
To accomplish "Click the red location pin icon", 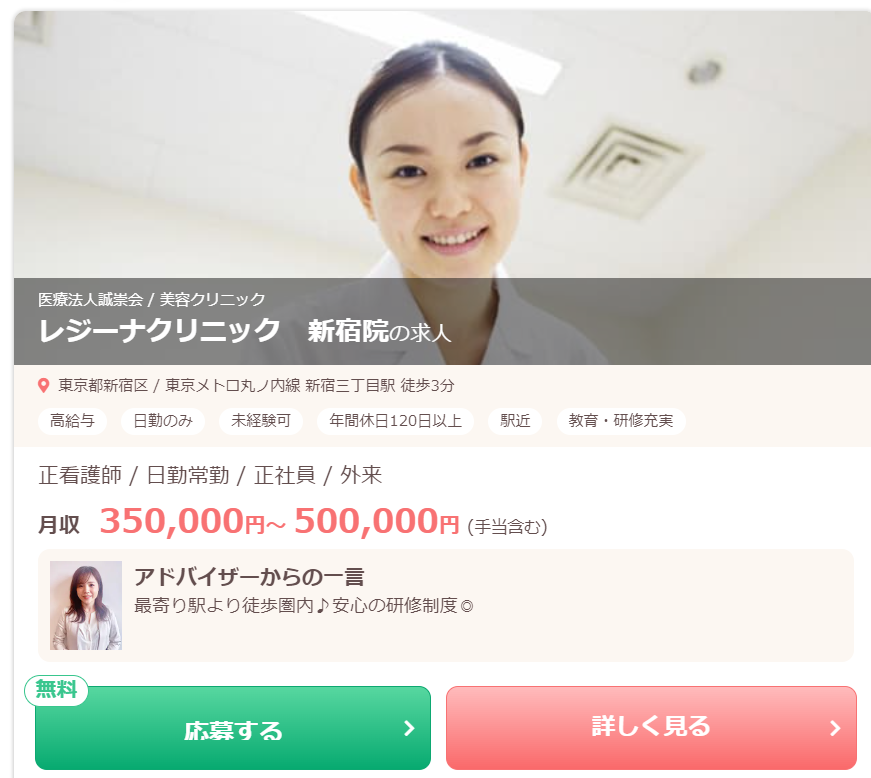I will click(x=43, y=385).
